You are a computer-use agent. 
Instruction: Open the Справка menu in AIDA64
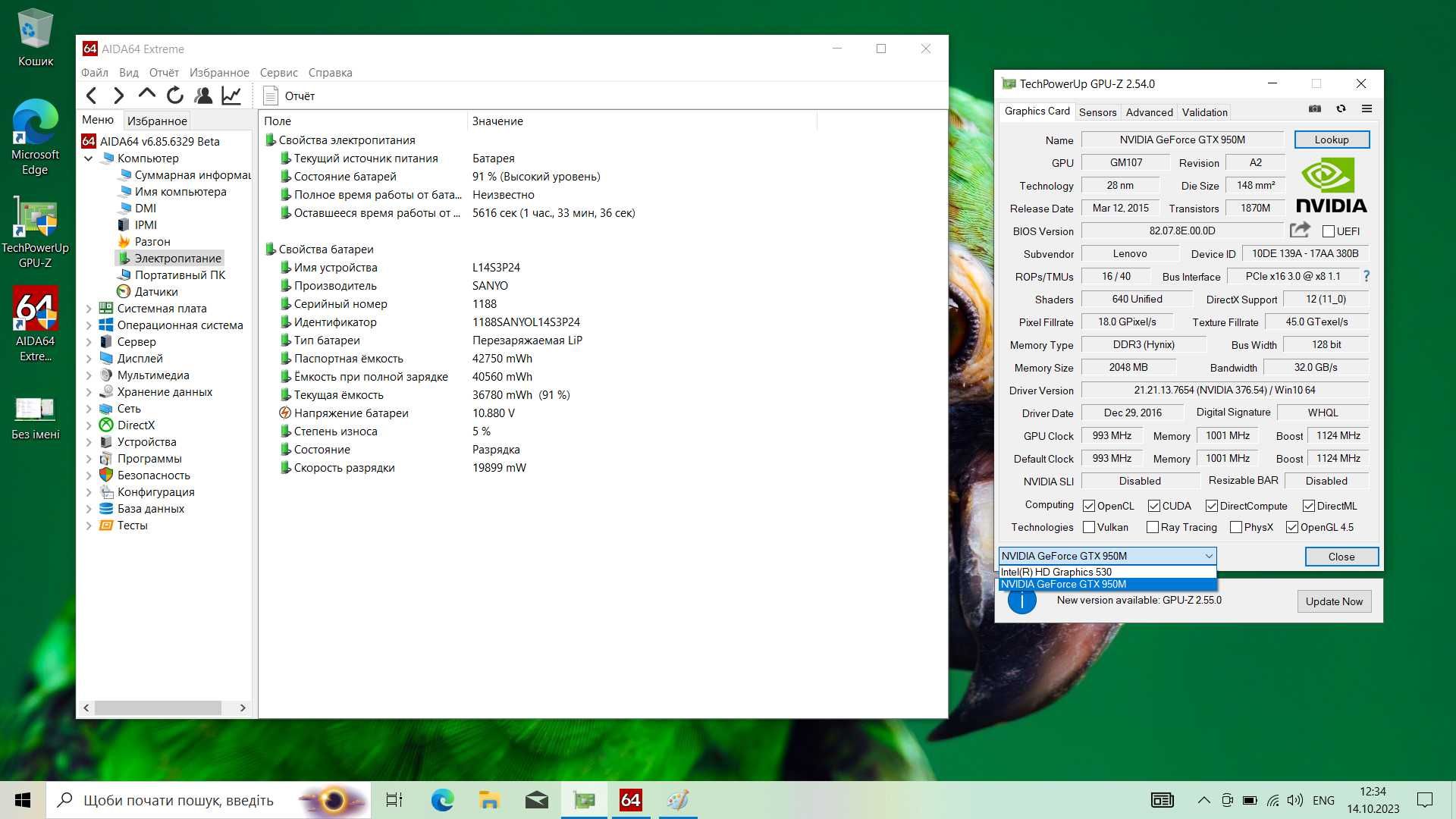[x=330, y=73]
